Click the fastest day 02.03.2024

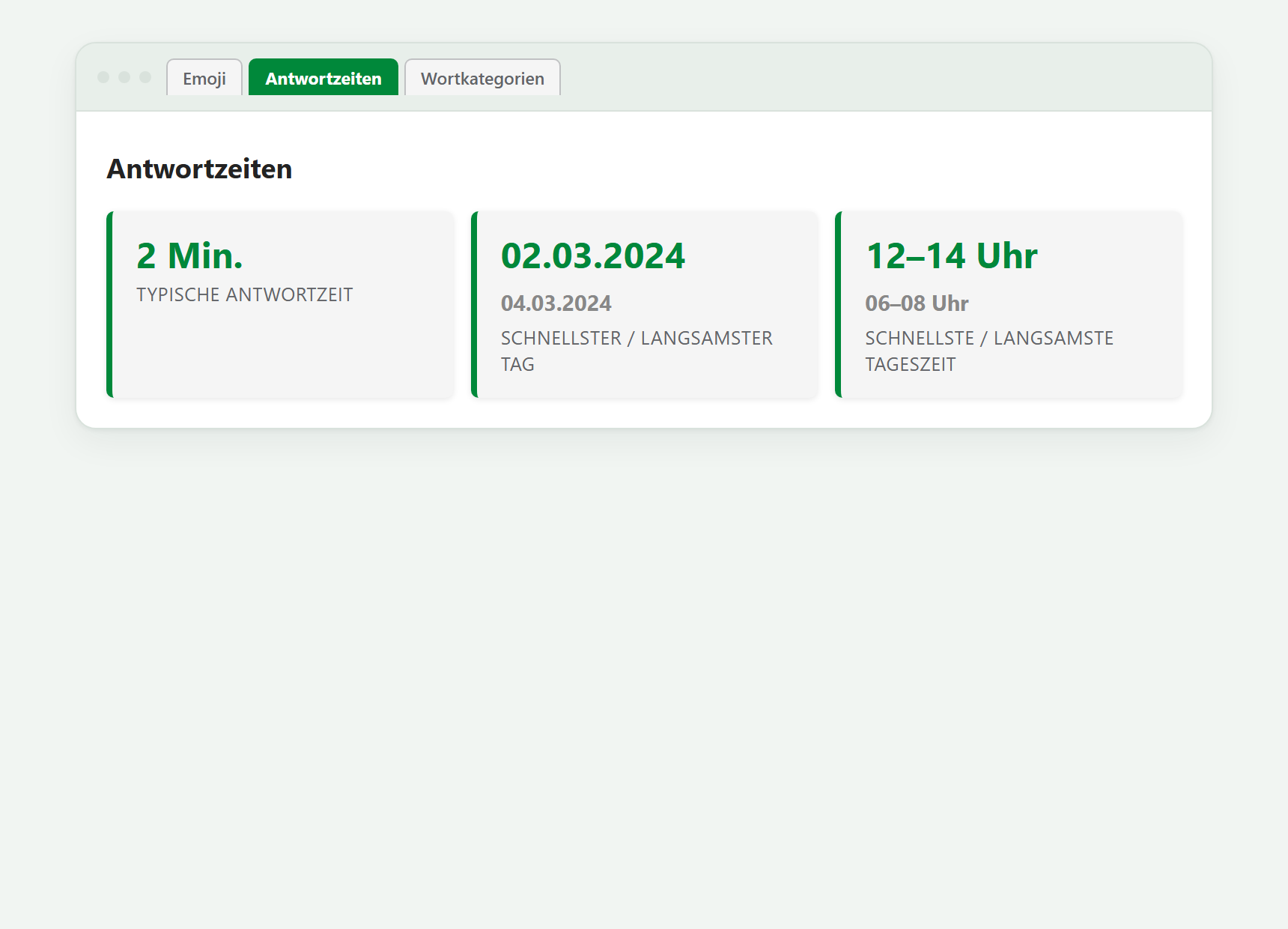(593, 255)
